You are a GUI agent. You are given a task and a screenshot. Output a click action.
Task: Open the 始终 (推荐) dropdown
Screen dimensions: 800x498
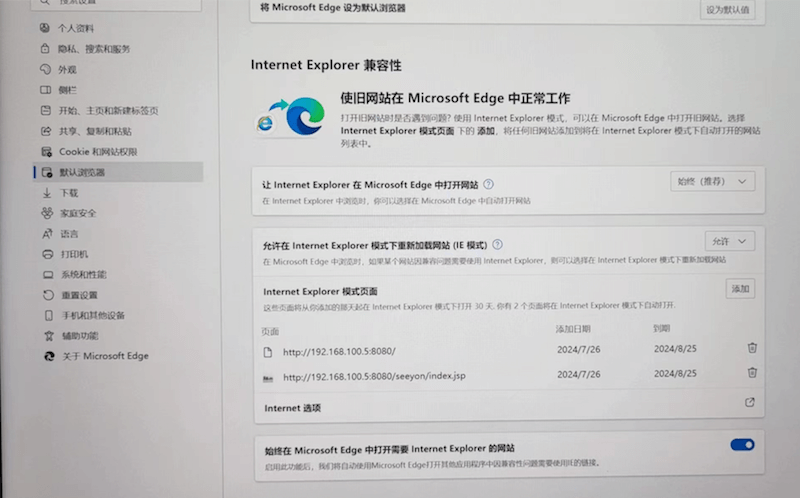pos(711,182)
